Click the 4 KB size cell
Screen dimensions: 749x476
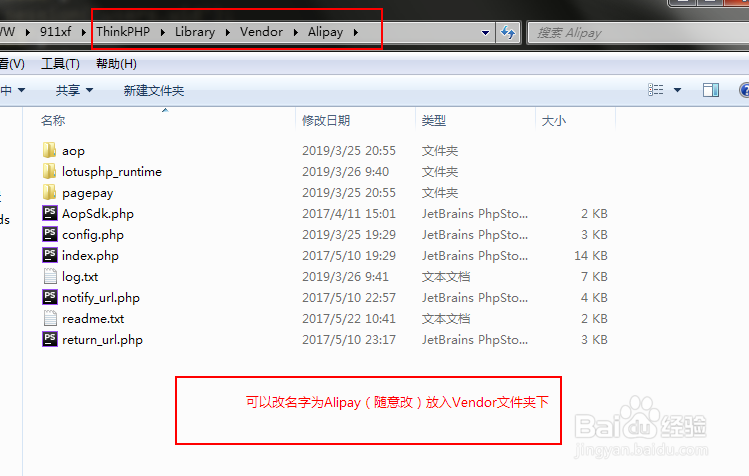tap(594, 298)
